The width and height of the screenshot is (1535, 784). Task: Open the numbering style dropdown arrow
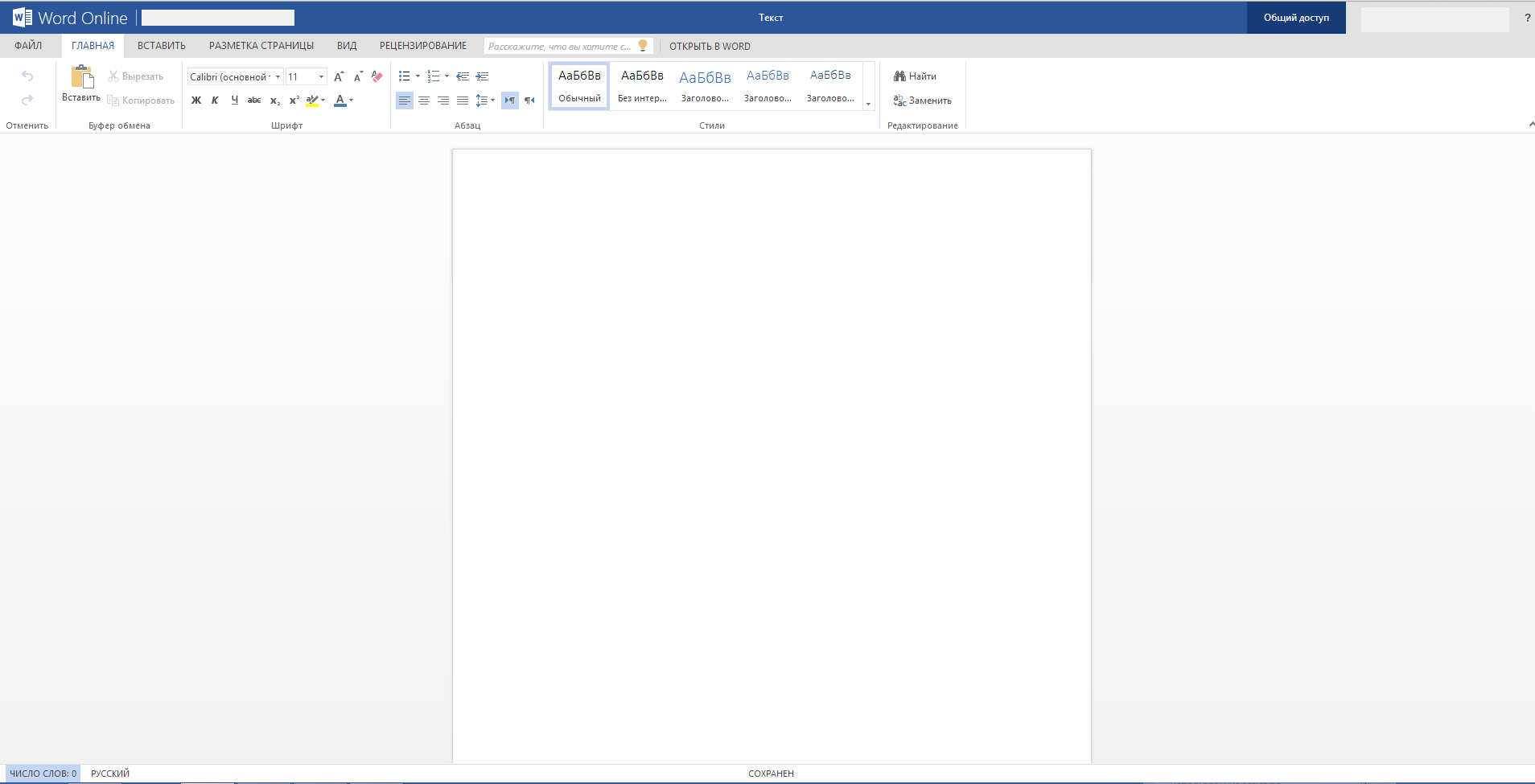(447, 76)
